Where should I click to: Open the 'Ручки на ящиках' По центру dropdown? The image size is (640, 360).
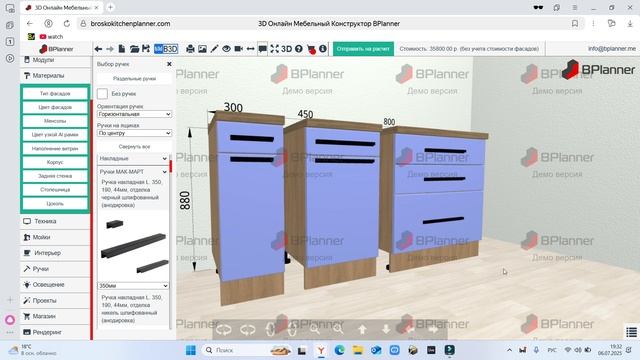[x=134, y=133]
